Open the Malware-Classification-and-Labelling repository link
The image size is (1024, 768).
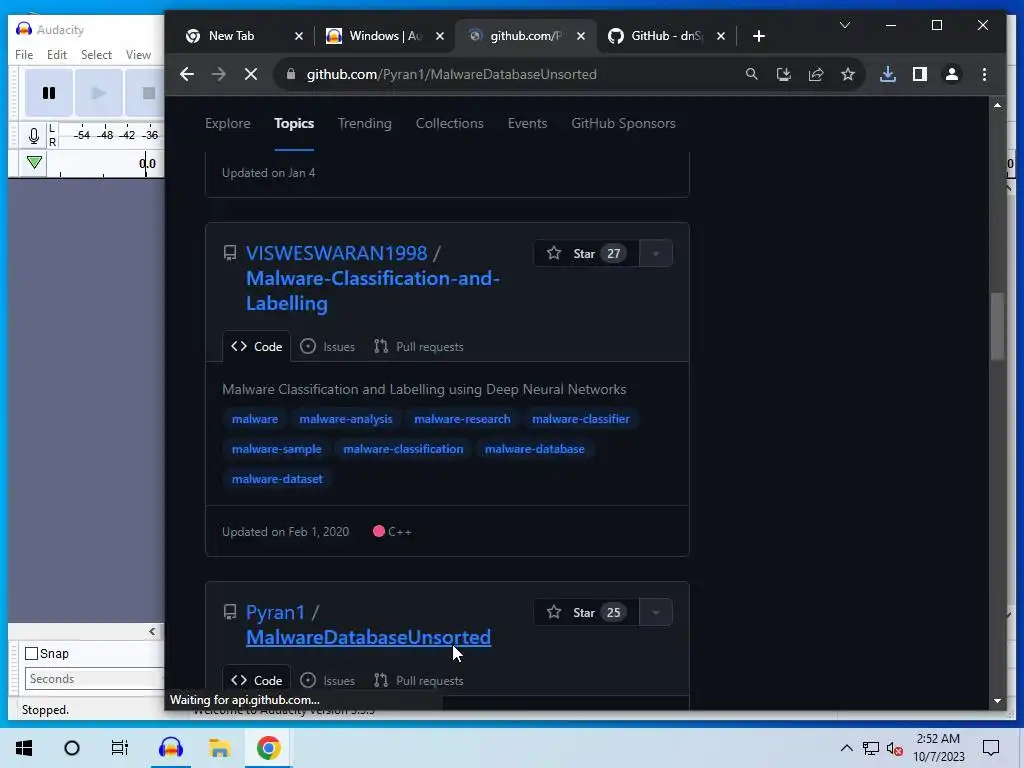[x=372, y=291]
